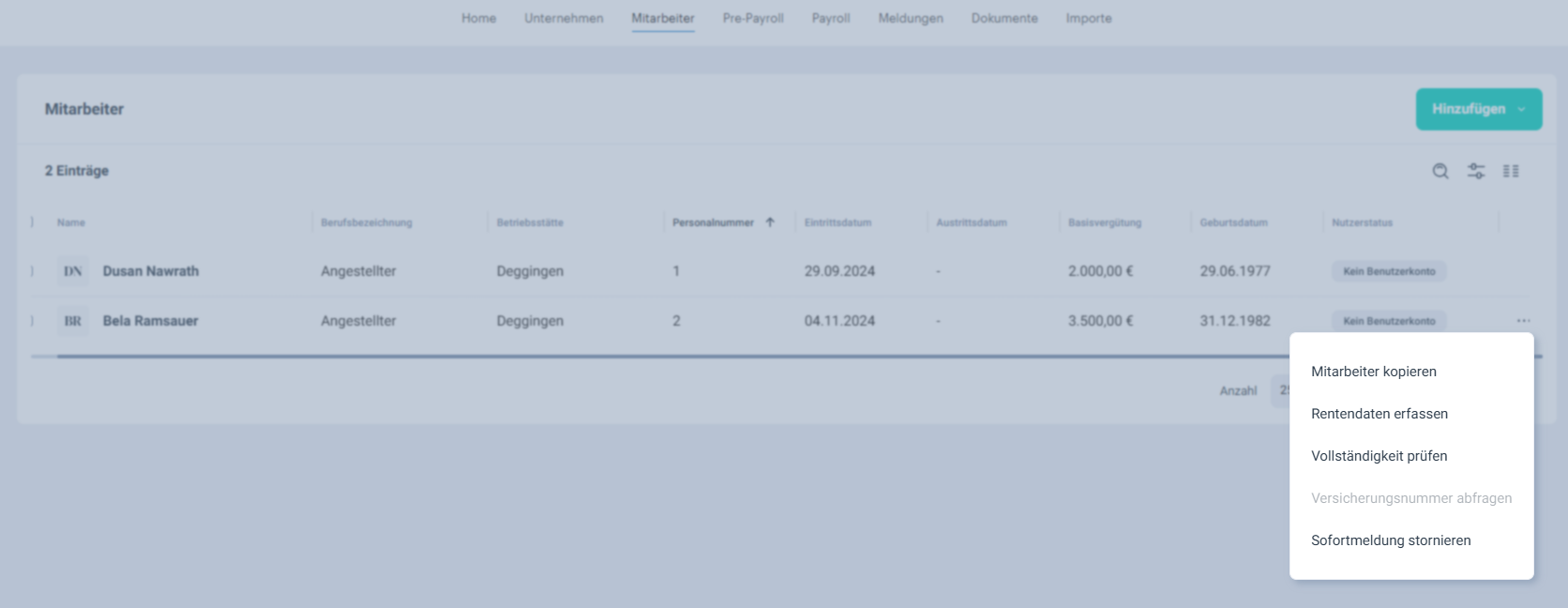Go to the Home tab
1568x608 pixels.
tap(478, 18)
